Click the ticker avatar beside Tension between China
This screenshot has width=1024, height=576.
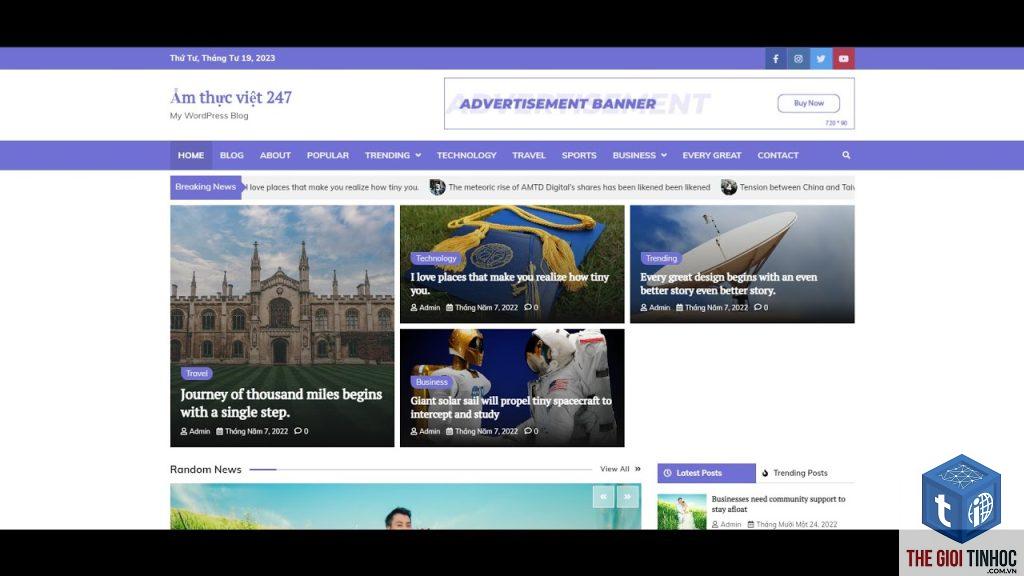729,187
